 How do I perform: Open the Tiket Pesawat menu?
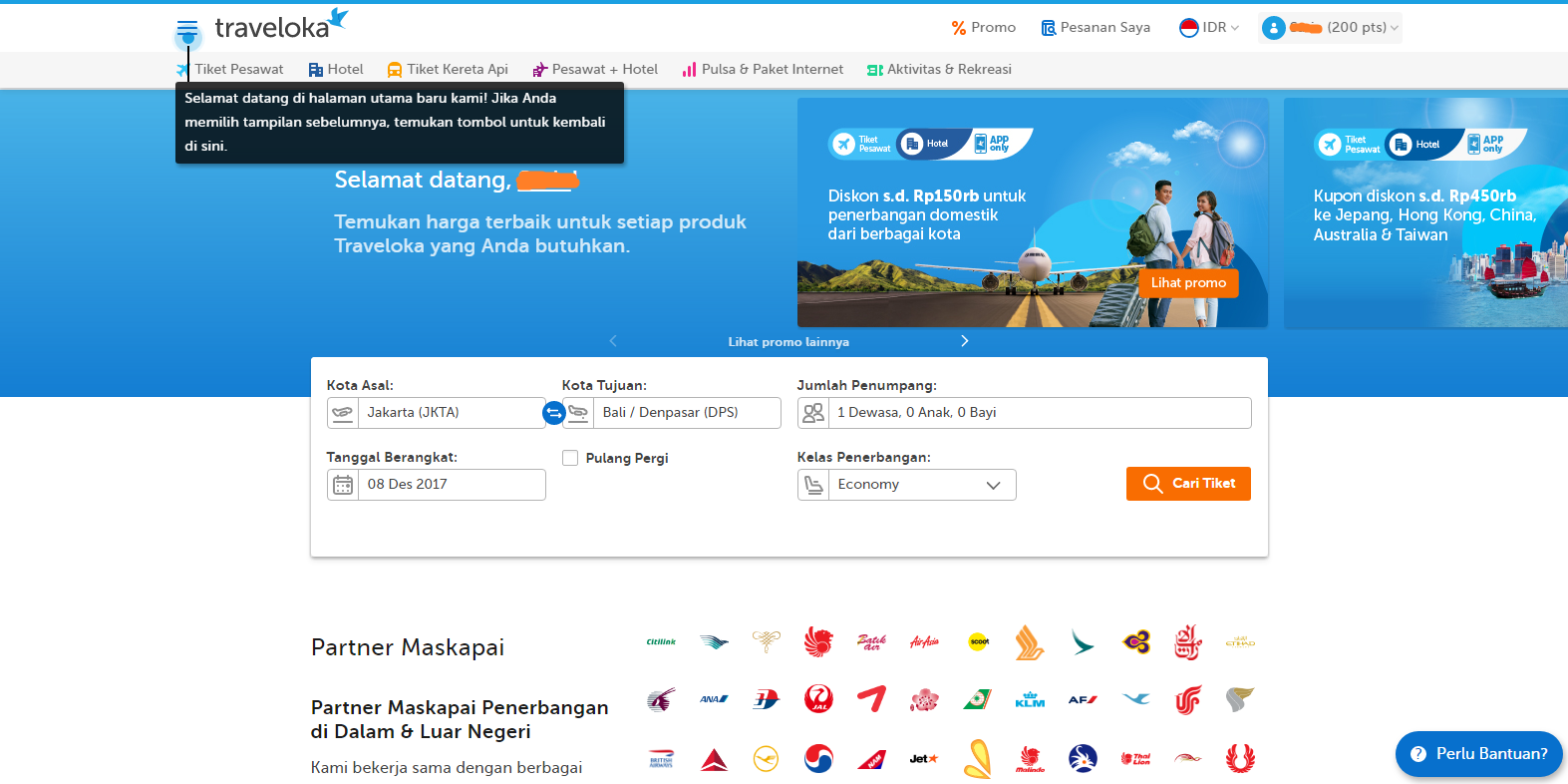(x=230, y=70)
